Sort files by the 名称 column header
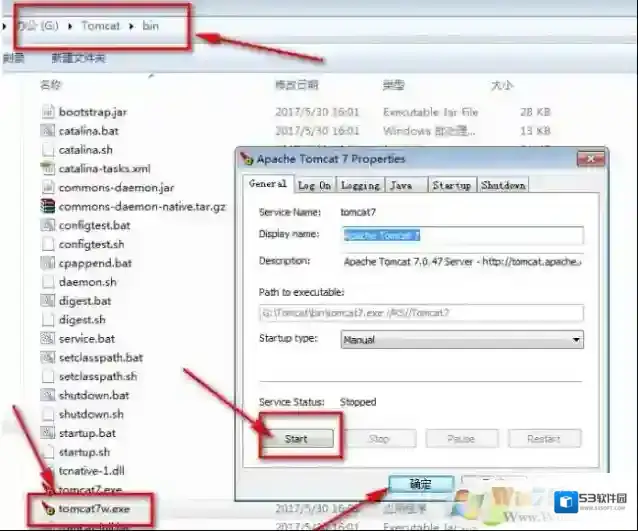This screenshot has width=638, height=531. click(50, 86)
